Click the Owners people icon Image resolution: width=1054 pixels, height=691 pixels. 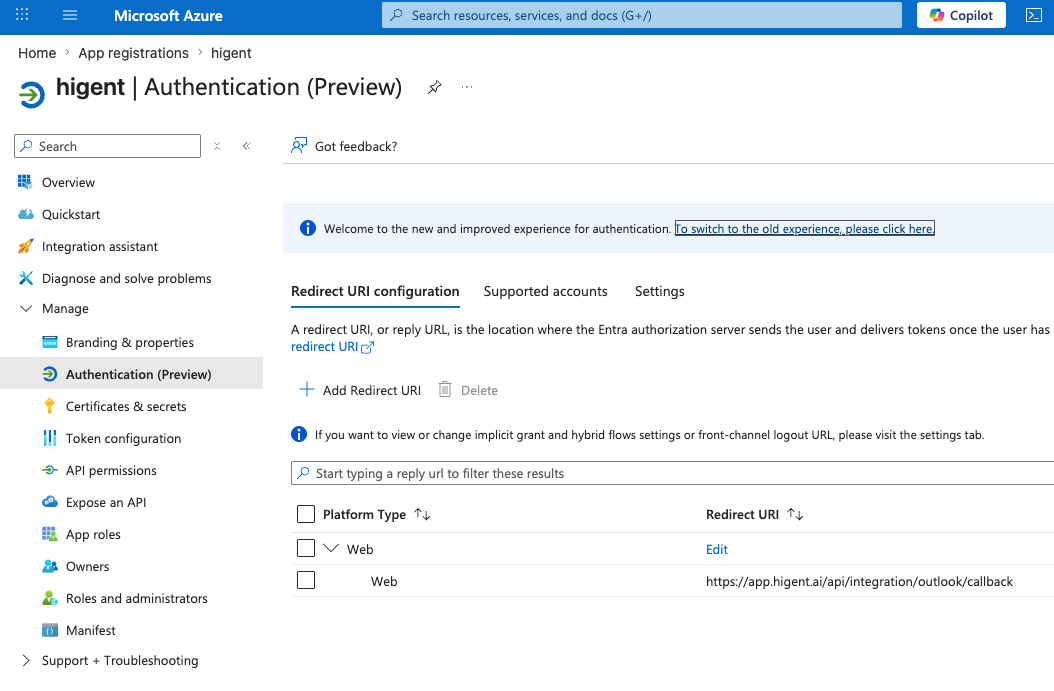[x=50, y=566]
